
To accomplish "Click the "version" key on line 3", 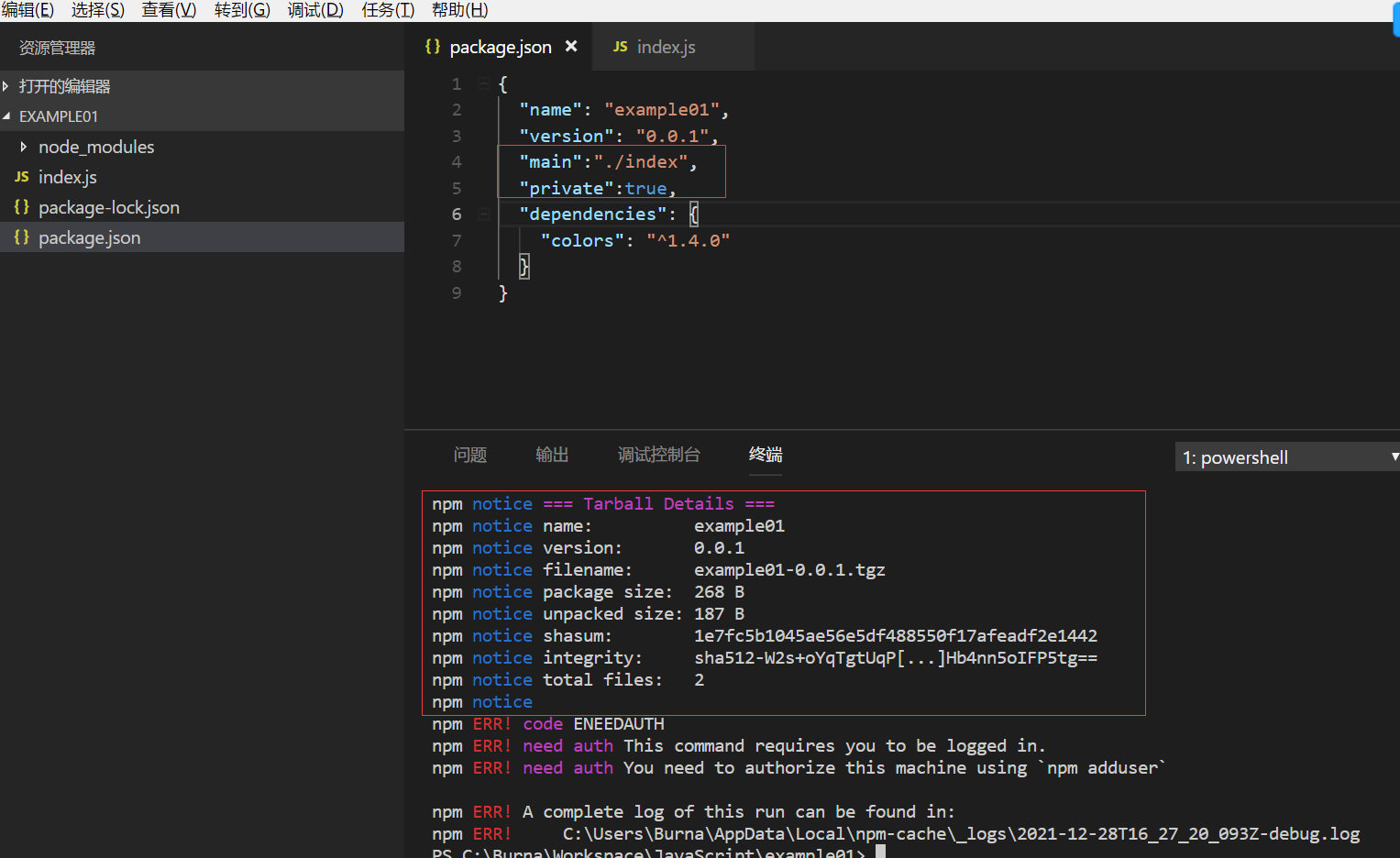I will [x=567, y=136].
